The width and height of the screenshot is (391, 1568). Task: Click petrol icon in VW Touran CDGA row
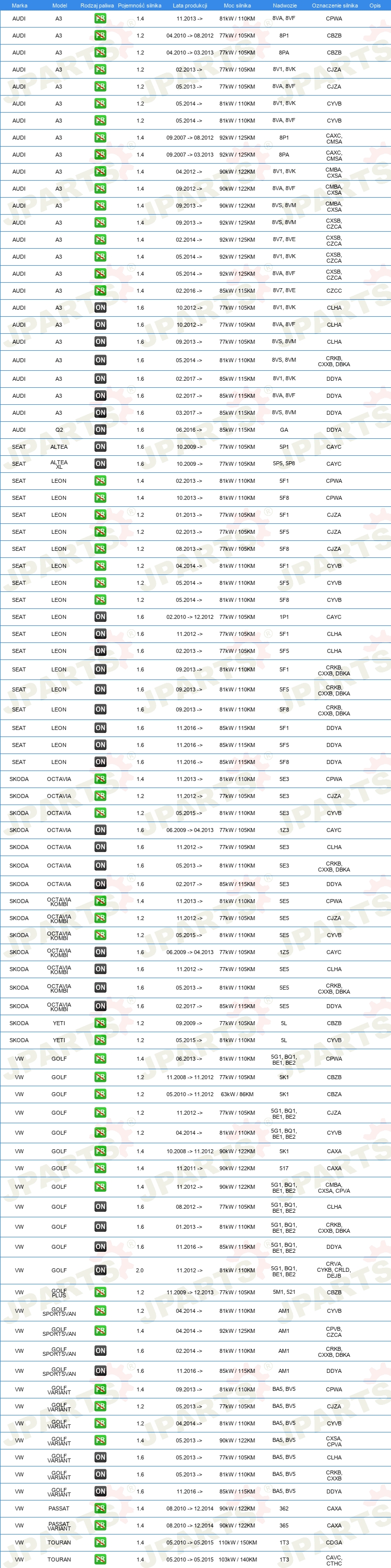click(x=100, y=1542)
